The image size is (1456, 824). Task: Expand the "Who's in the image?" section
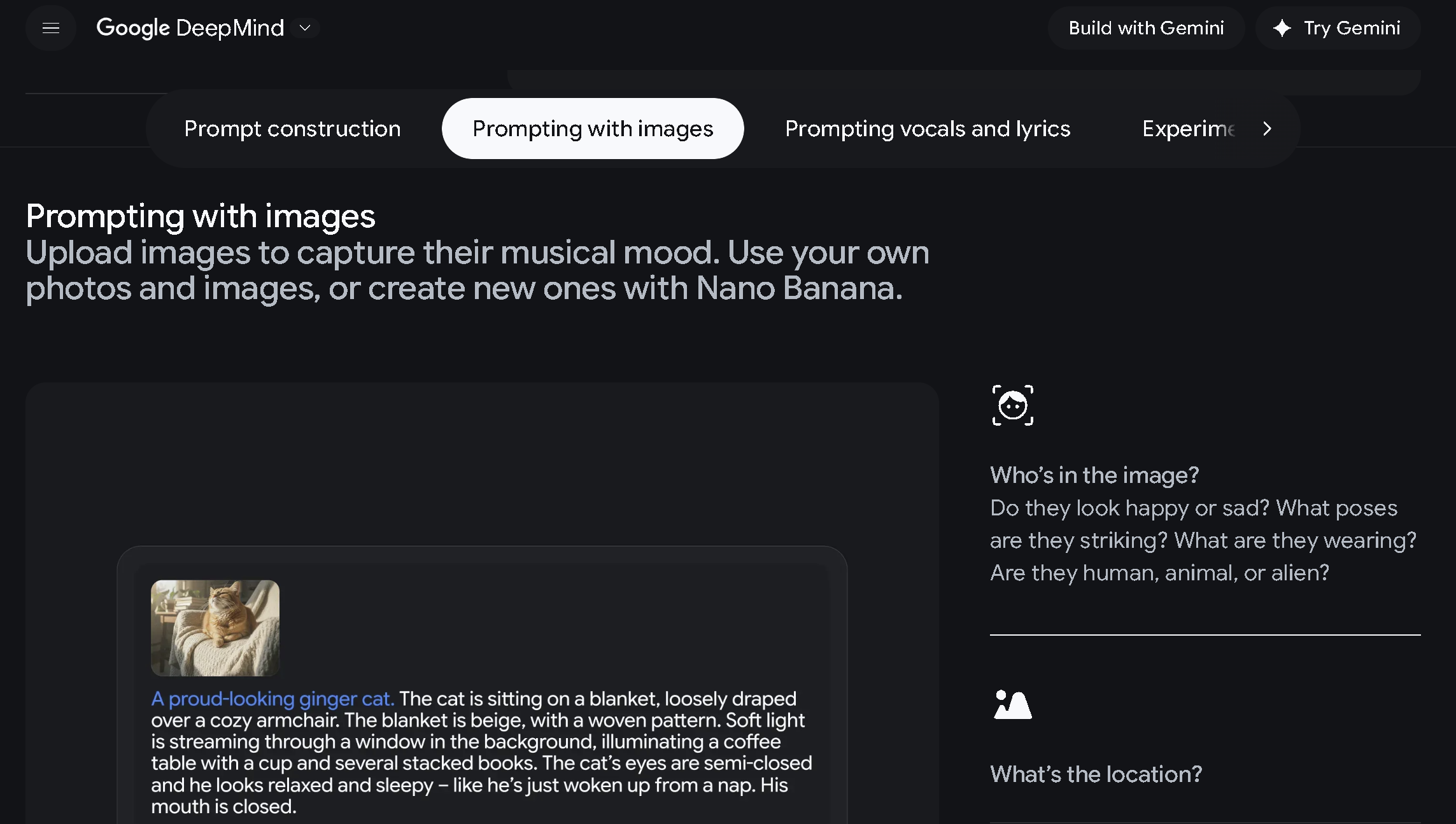coord(1094,475)
